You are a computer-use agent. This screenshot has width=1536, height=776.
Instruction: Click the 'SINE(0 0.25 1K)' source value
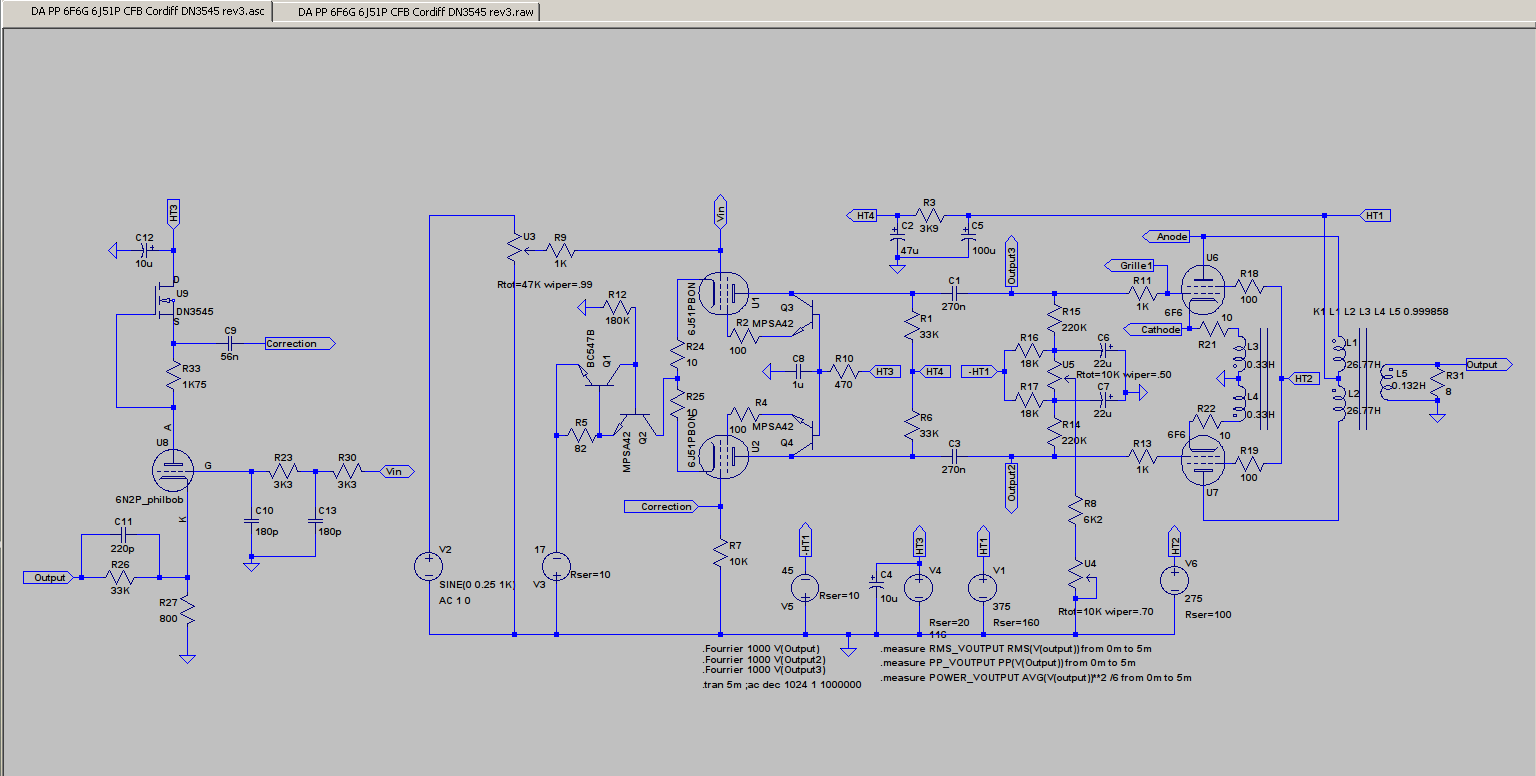pyautogui.click(x=475, y=583)
